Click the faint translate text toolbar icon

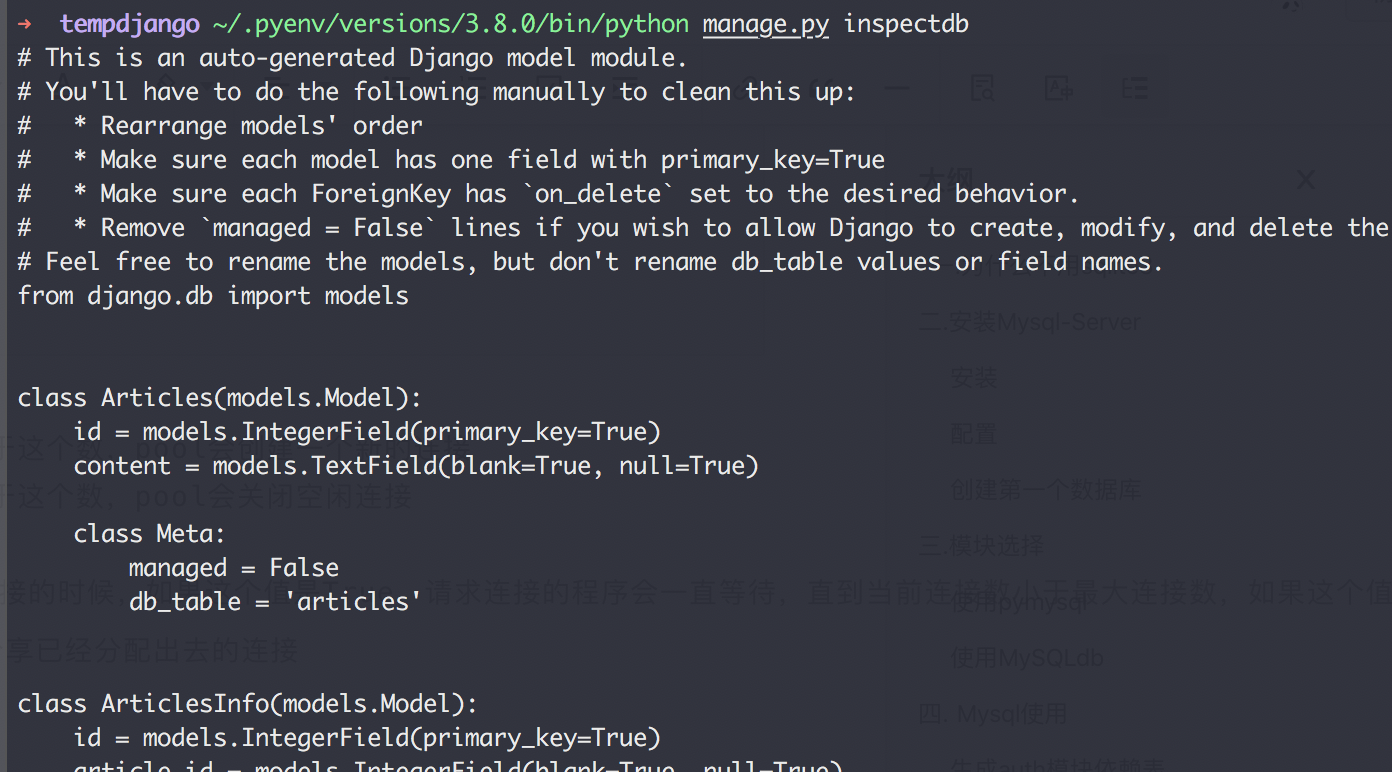point(1058,89)
